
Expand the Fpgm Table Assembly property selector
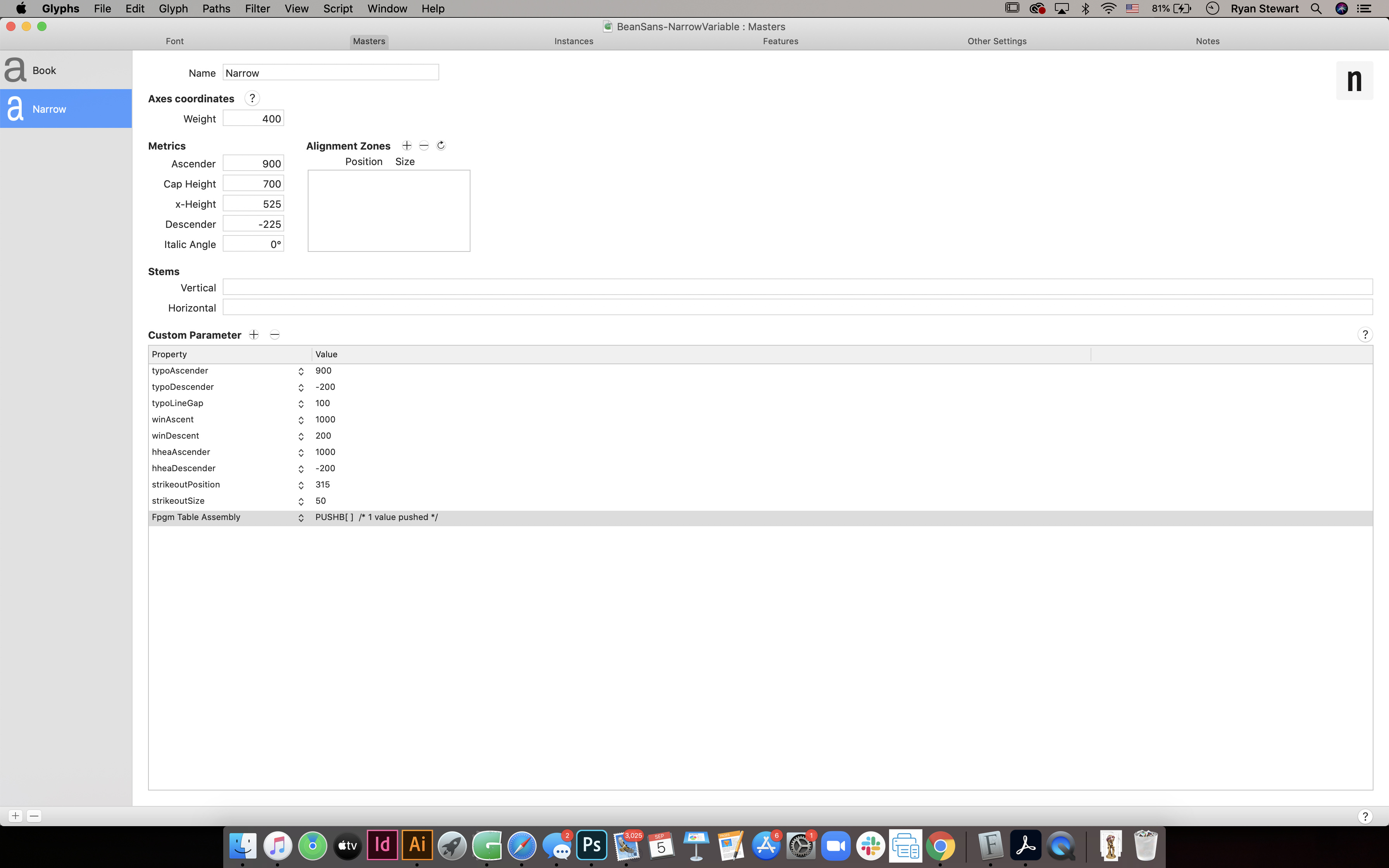[301, 518]
